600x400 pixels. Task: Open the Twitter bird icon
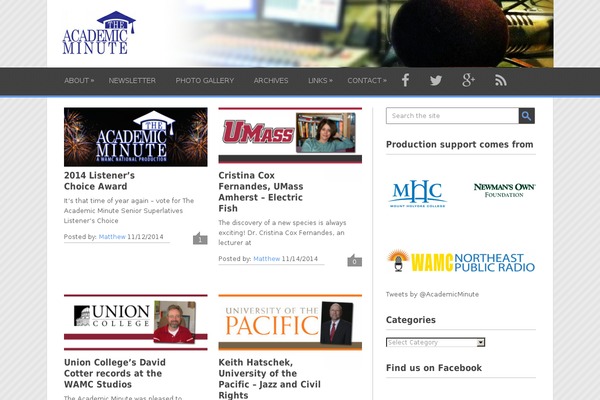(x=436, y=80)
